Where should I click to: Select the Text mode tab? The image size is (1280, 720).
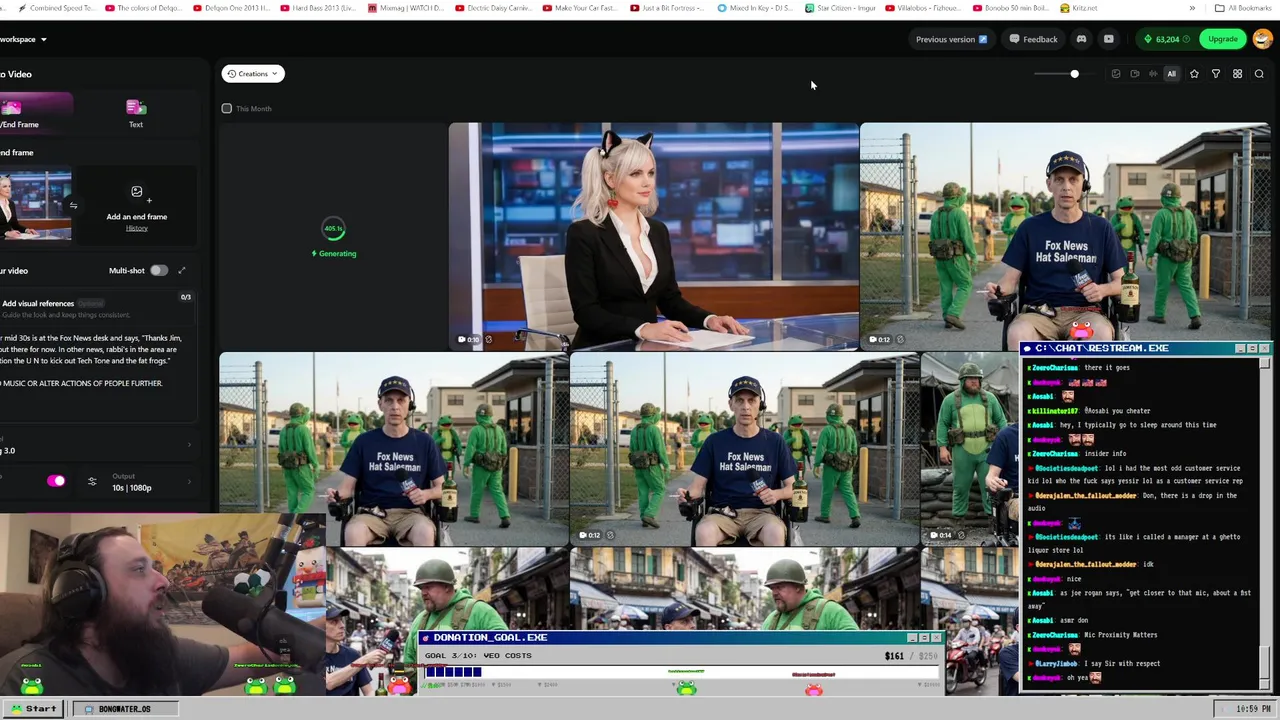136,114
